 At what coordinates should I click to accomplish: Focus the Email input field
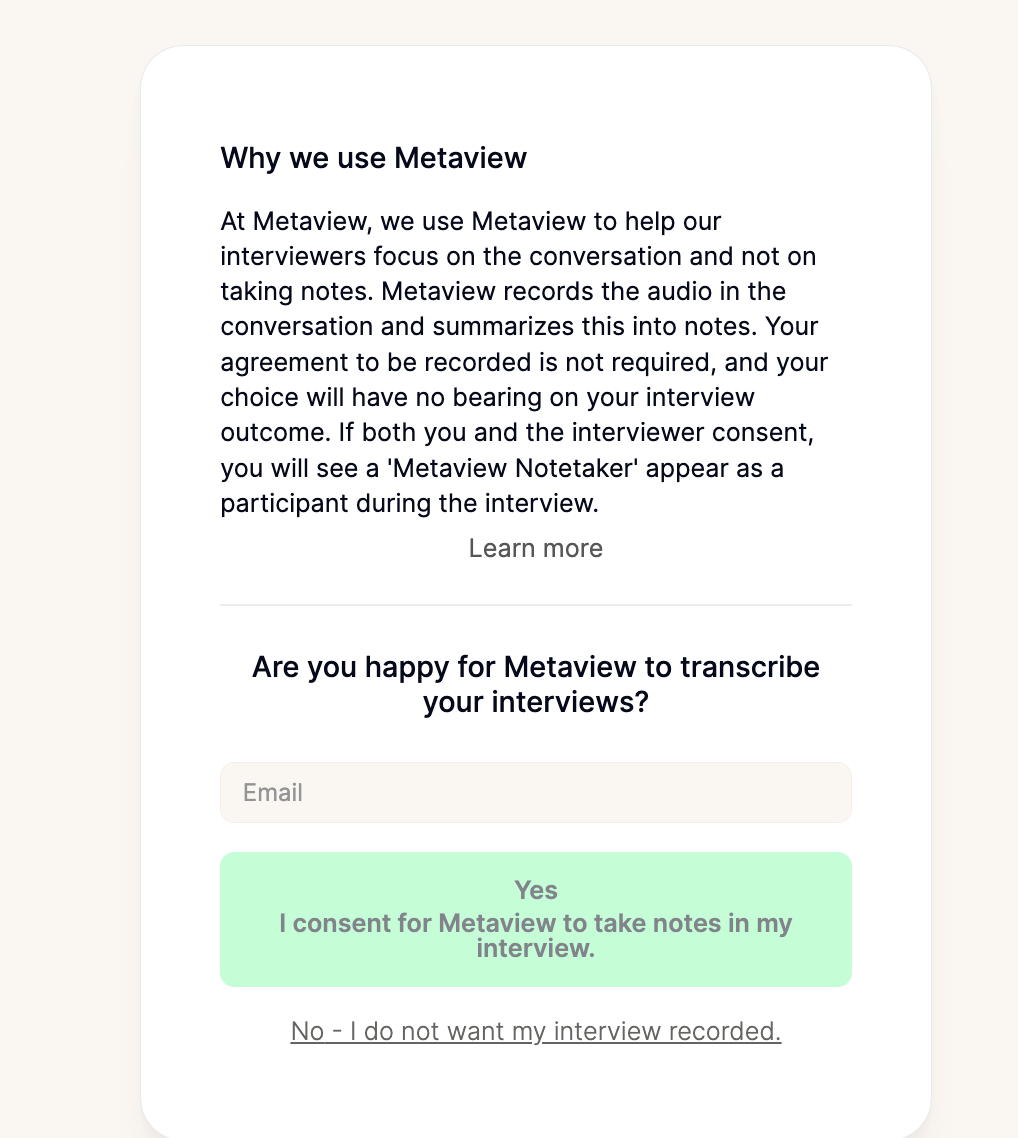535,793
